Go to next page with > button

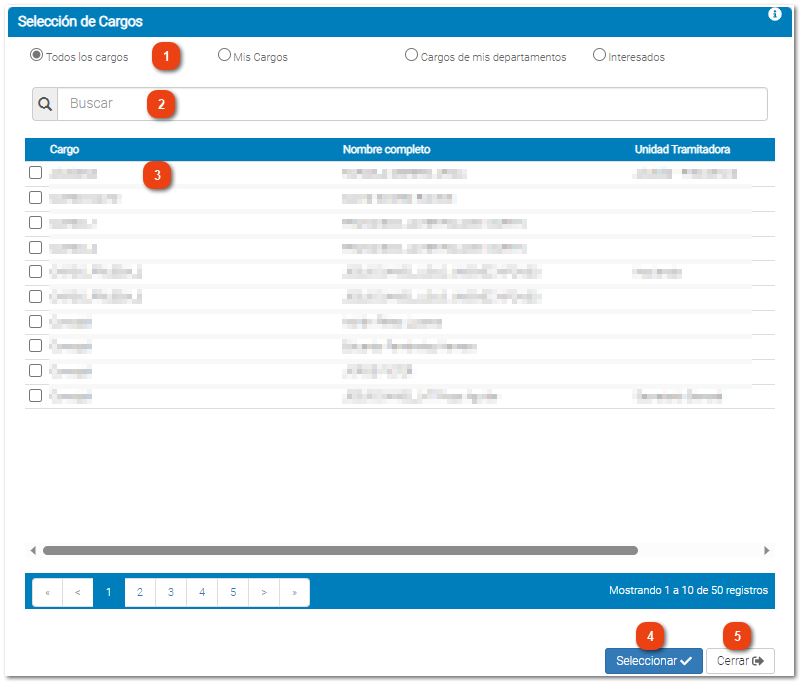264,593
